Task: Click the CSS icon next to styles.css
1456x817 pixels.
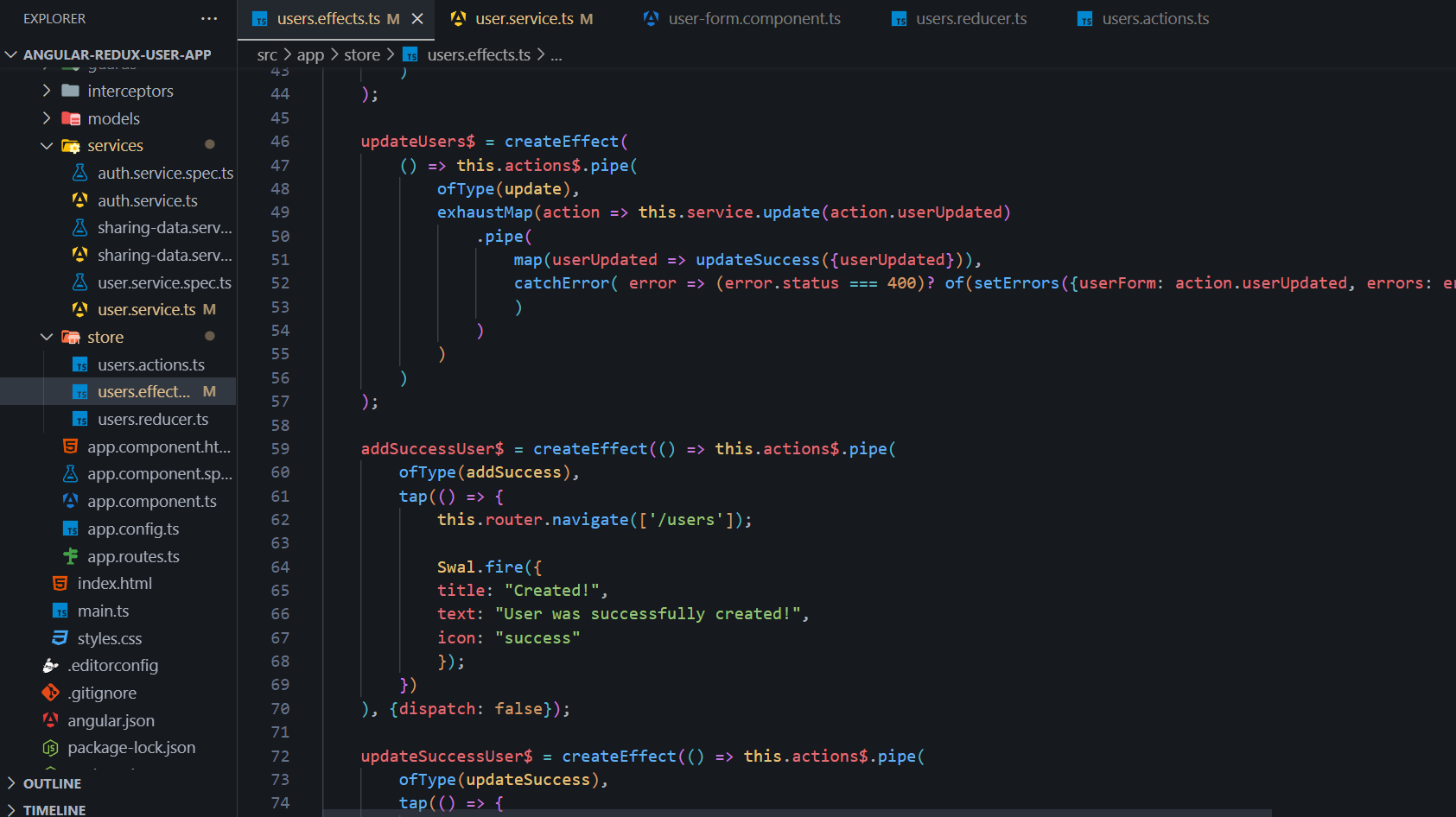Action: [x=60, y=638]
